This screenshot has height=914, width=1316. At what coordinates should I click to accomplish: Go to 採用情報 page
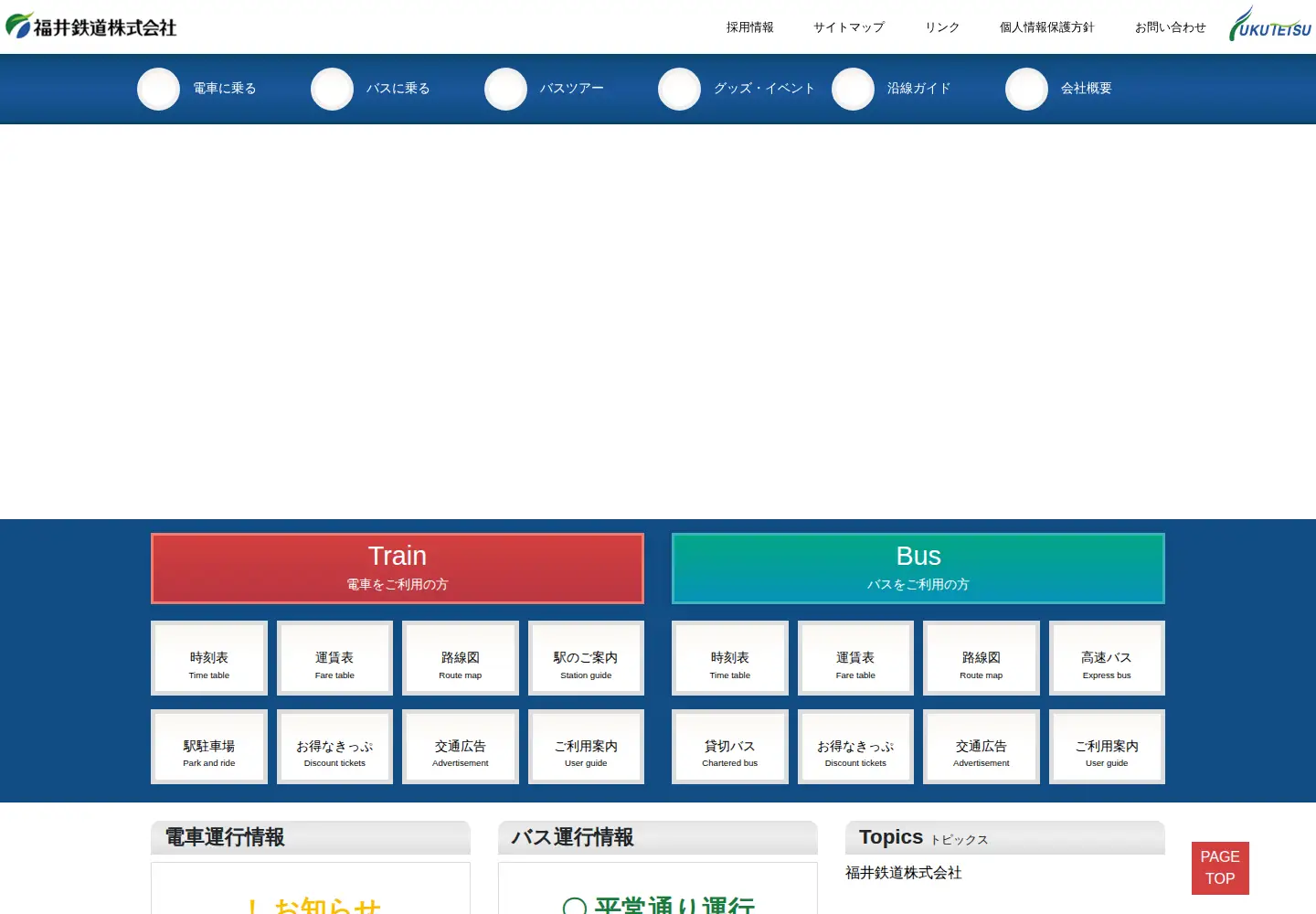750,27
